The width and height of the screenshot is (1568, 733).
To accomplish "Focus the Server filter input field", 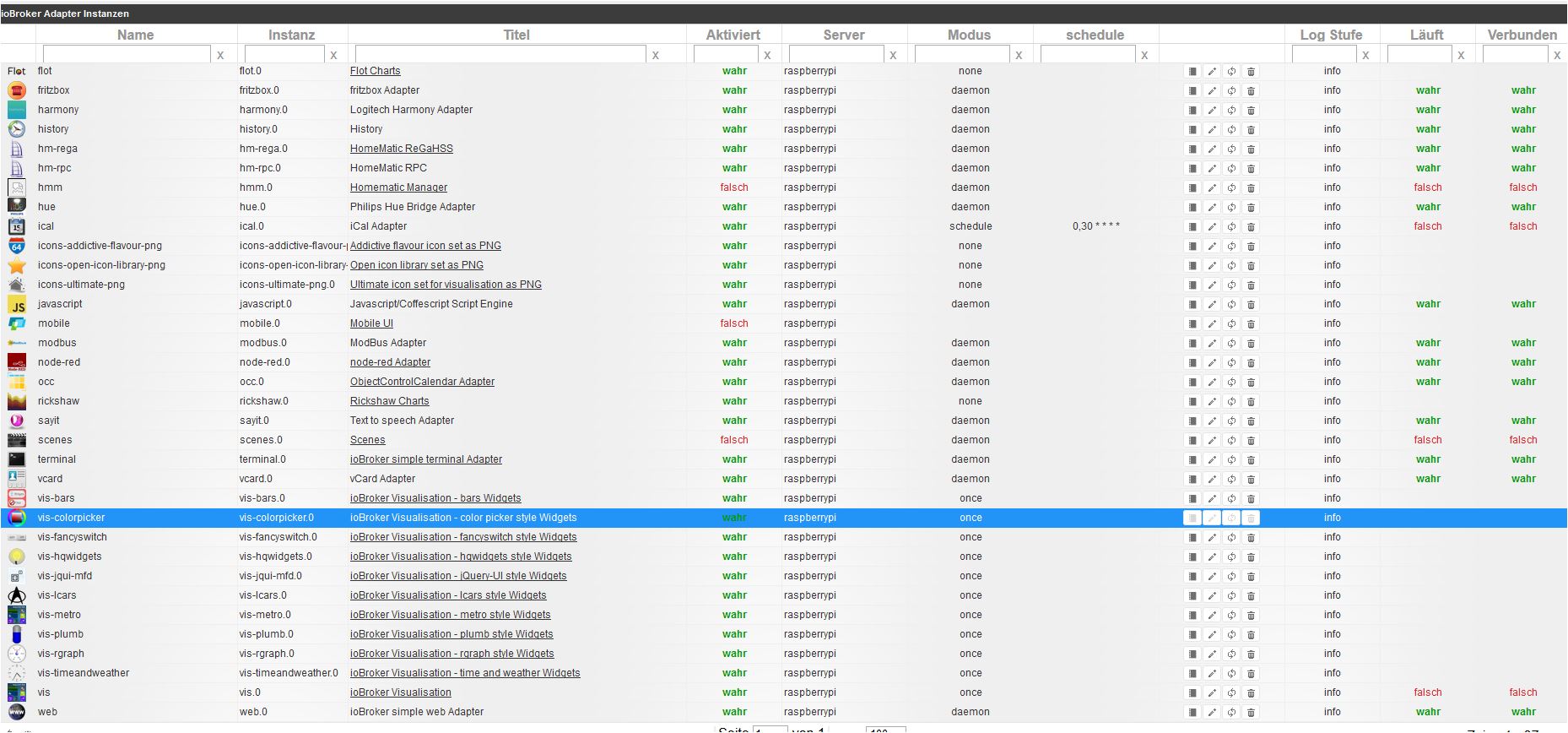I will (x=836, y=54).
